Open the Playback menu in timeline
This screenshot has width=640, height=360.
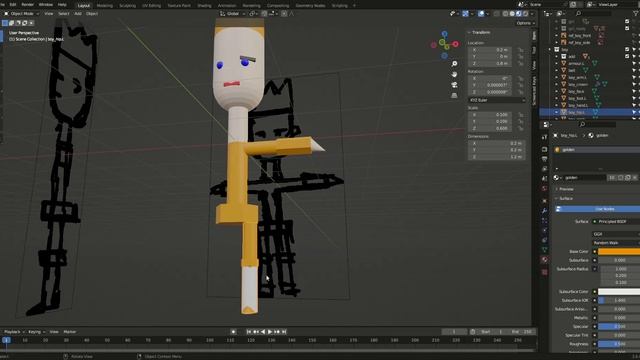coord(14,332)
